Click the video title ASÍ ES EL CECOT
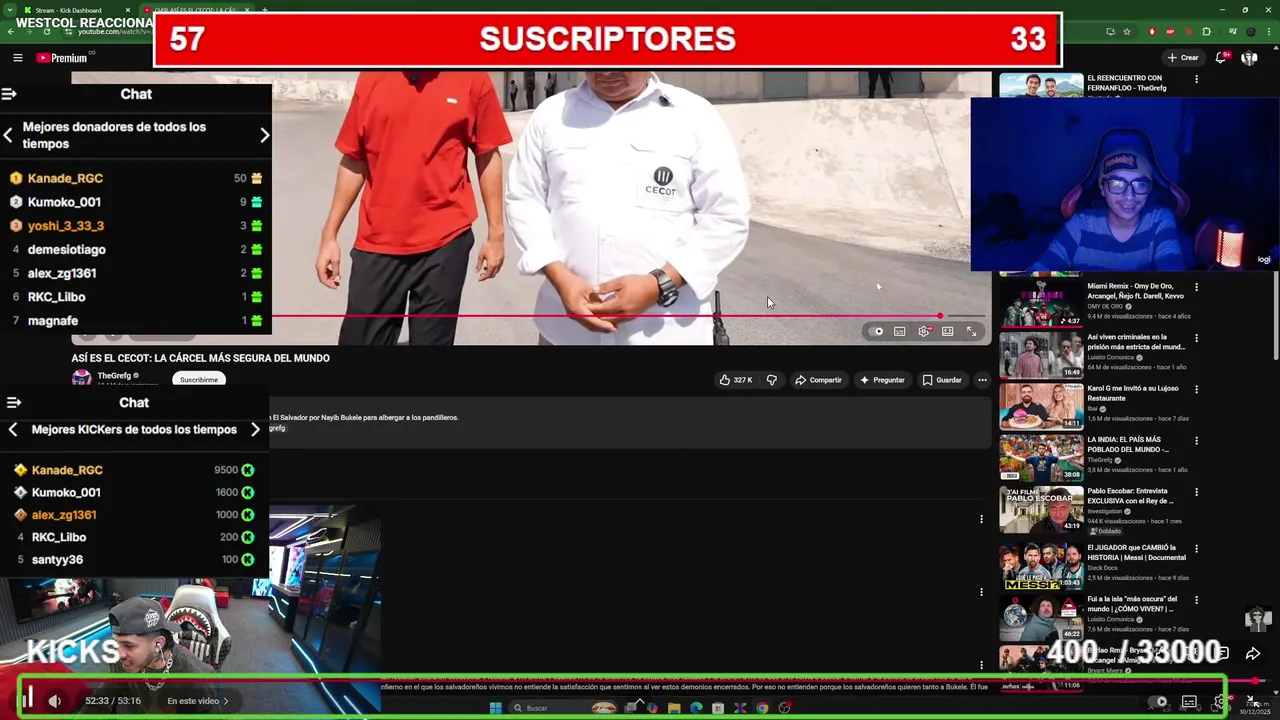This screenshot has width=1280, height=720. pos(200,358)
